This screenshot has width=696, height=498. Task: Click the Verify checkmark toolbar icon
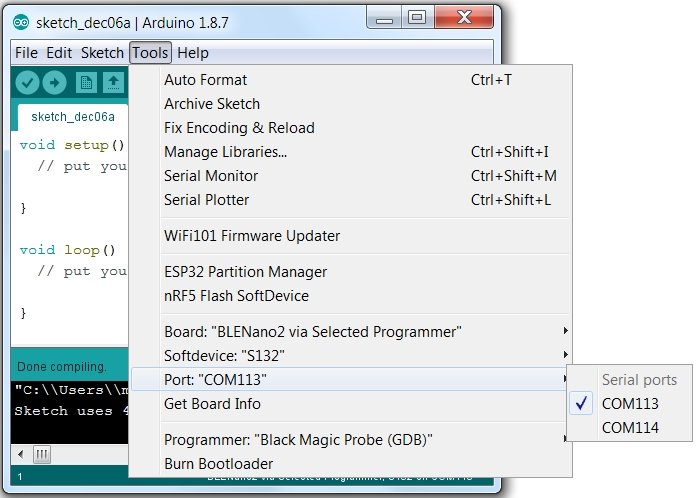[x=27, y=83]
